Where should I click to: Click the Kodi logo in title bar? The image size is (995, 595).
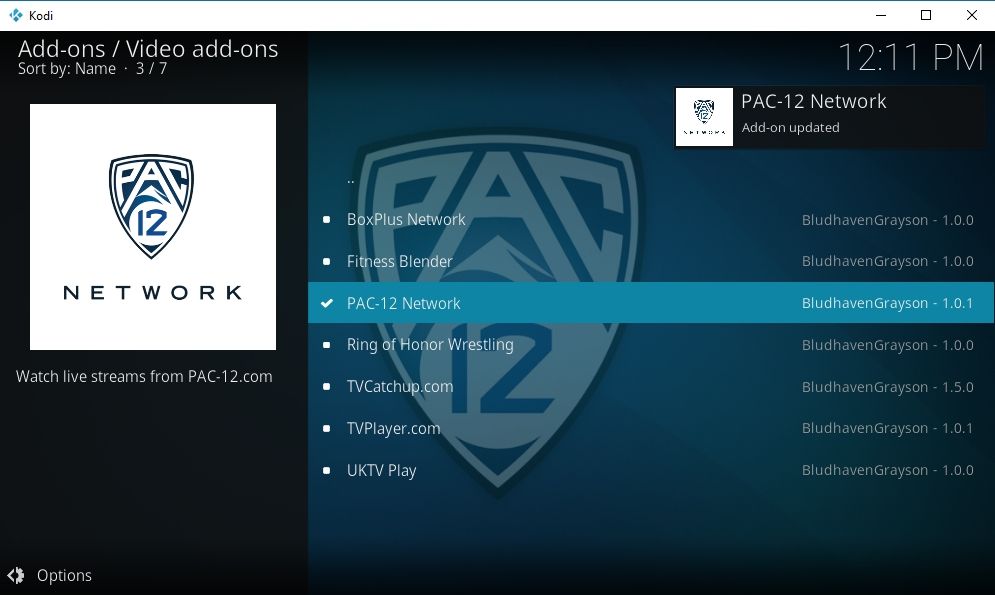(x=16, y=15)
